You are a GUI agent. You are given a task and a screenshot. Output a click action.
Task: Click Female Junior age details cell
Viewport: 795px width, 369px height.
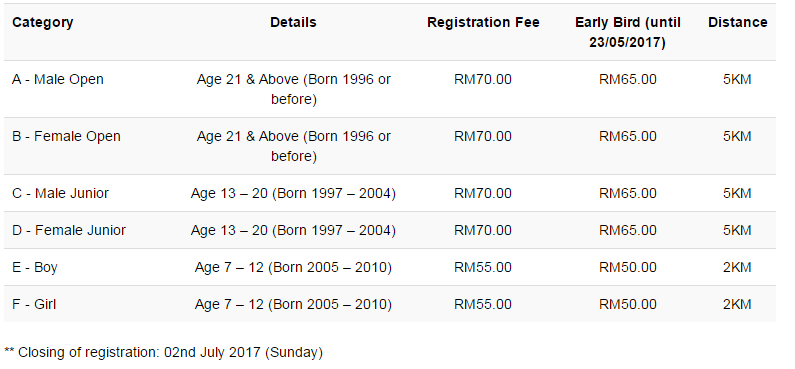point(293,231)
